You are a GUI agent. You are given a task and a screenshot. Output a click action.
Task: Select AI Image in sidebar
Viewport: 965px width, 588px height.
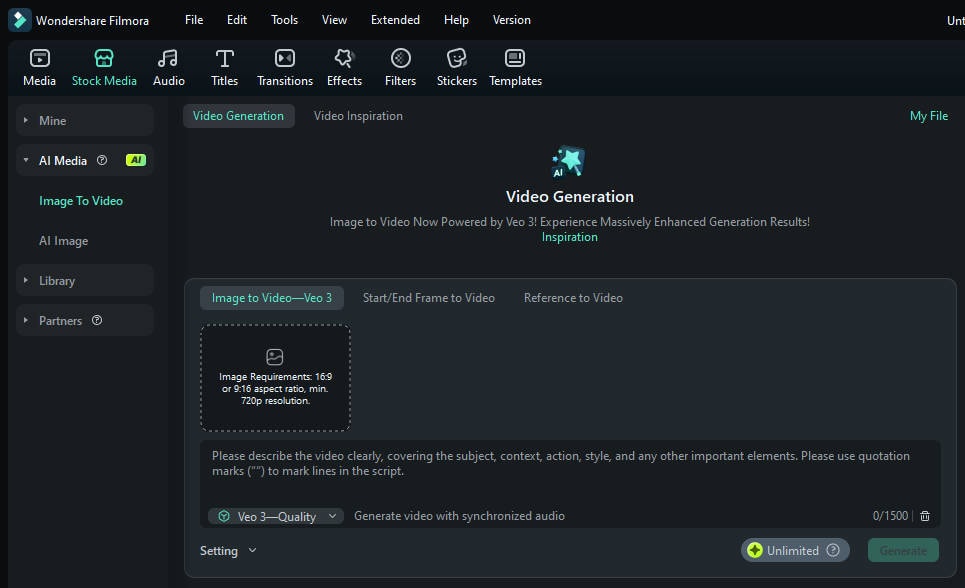pyautogui.click(x=63, y=241)
